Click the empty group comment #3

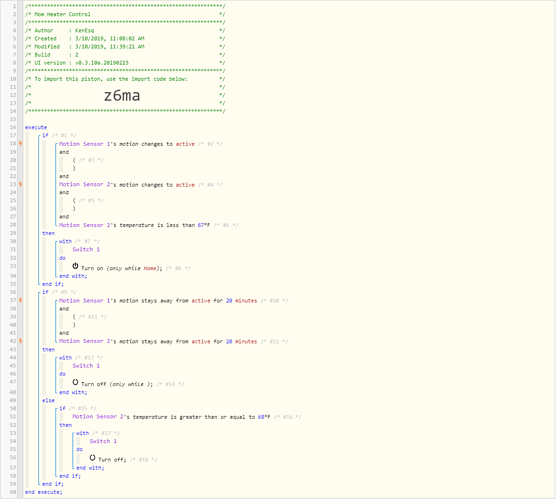point(91,160)
